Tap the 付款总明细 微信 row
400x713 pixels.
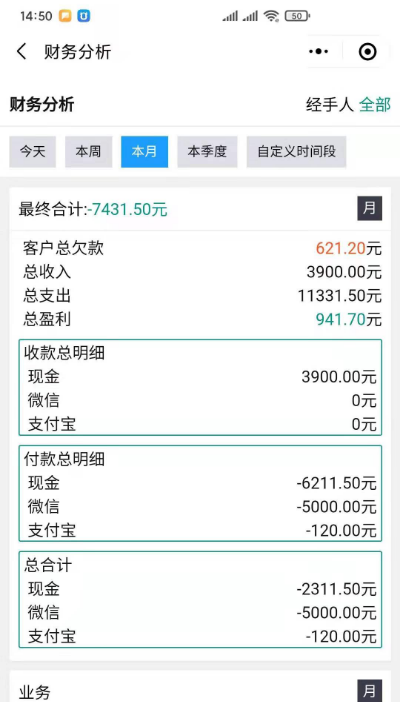(x=200, y=507)
